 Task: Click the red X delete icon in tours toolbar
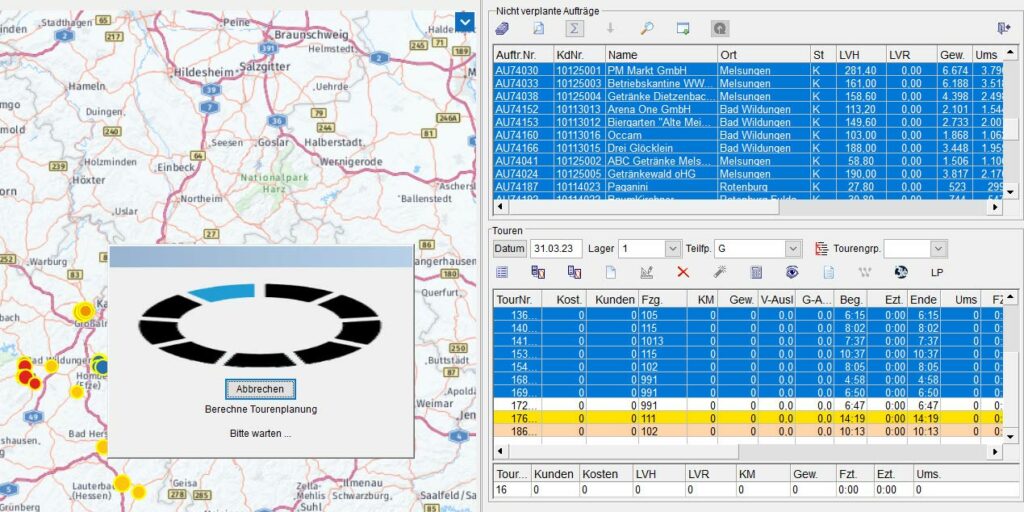(683, 272)
